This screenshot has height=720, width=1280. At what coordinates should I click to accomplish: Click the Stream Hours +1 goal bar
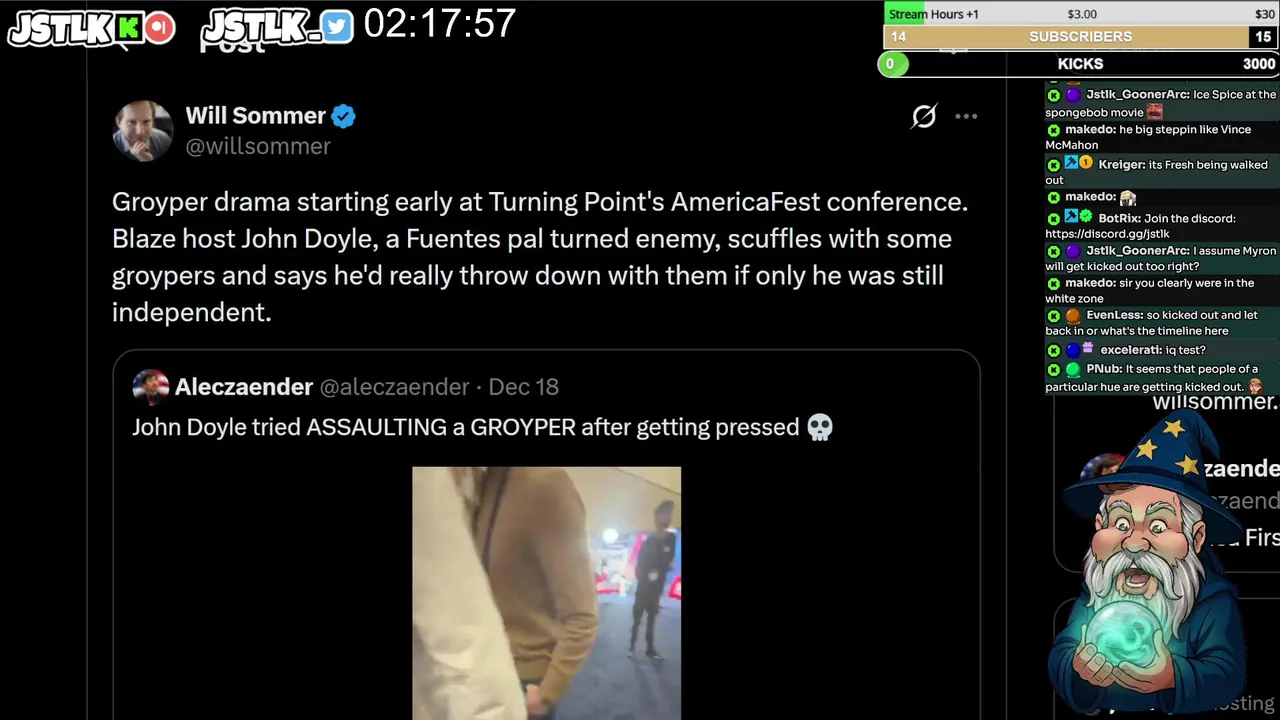click(x=1081, y=14)
